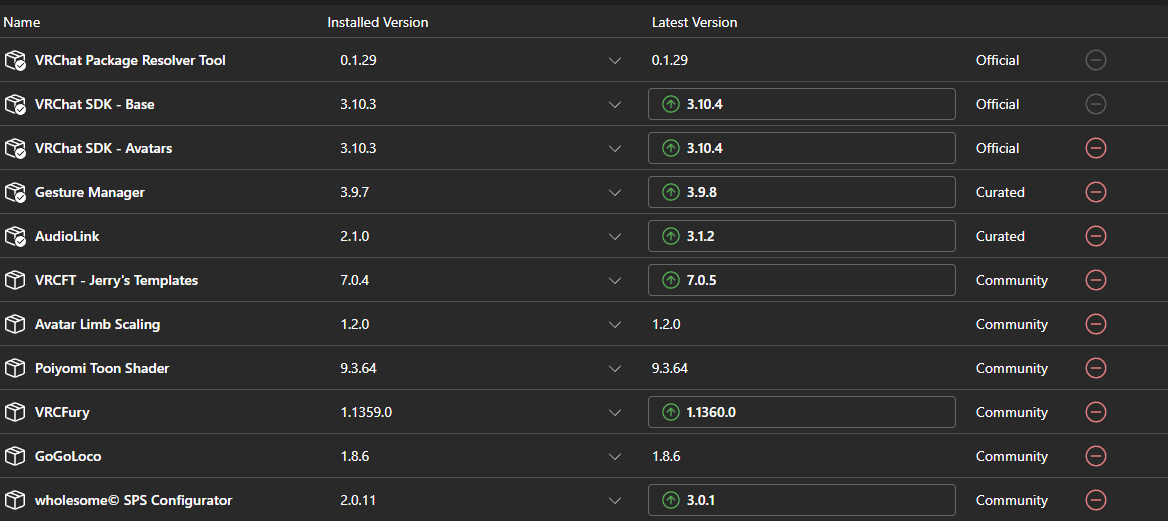Screen dimensions: 1168x521
Task: Click the package icon beside Avatar Limb Scaling
Action: [15, 324]
